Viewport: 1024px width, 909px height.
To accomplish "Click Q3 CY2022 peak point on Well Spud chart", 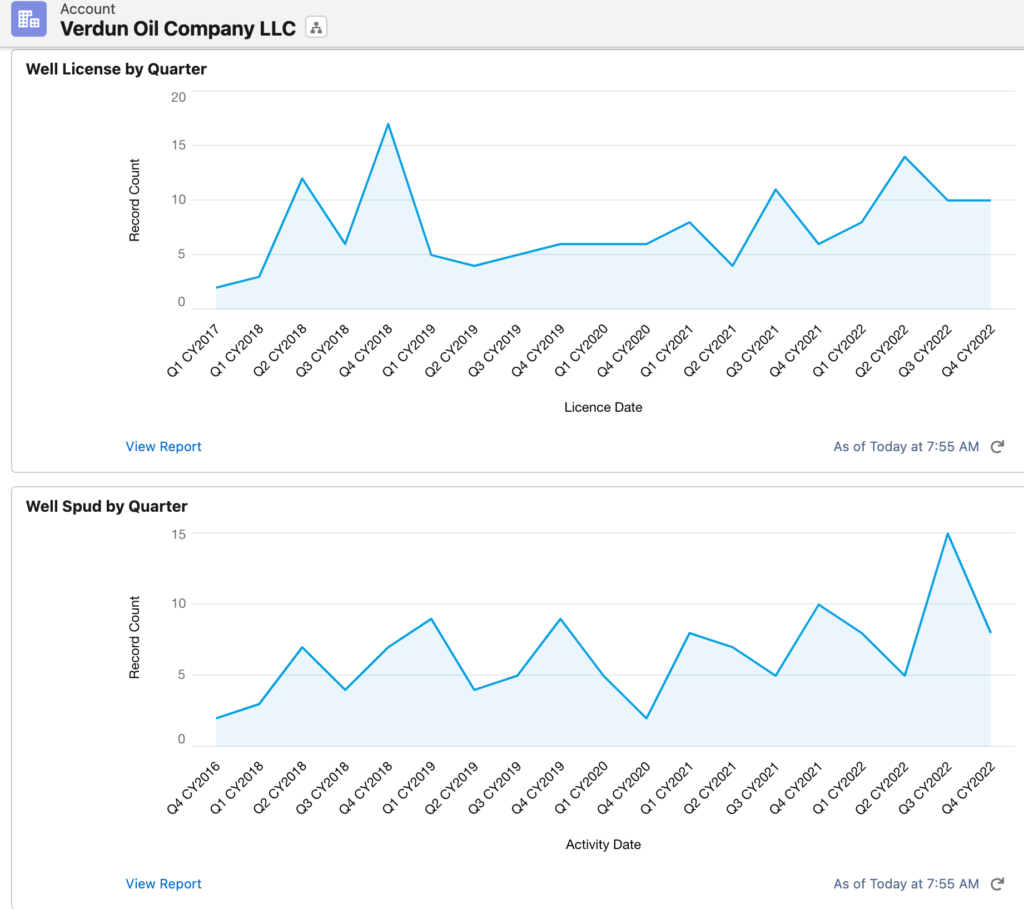I will pyautogui.click(x=947, y=533).
